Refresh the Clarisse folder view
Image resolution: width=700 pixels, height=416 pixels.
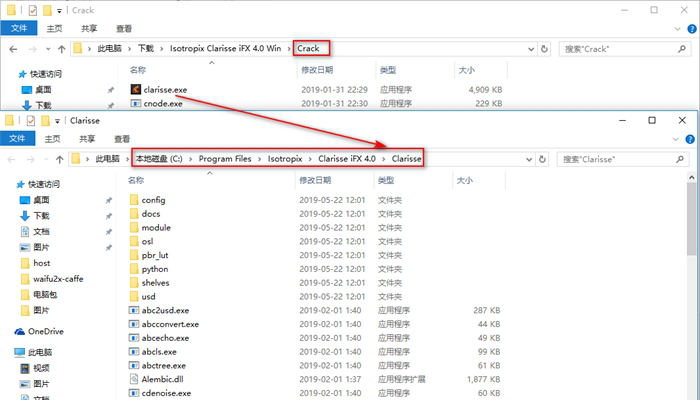pos(542,159)
